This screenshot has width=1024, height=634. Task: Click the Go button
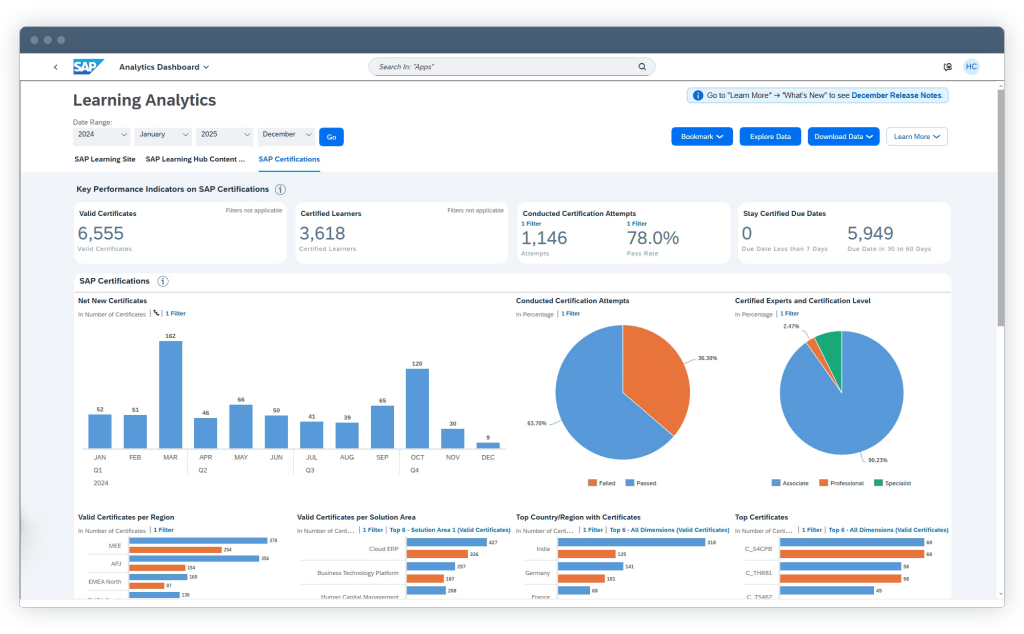[331, 137]
